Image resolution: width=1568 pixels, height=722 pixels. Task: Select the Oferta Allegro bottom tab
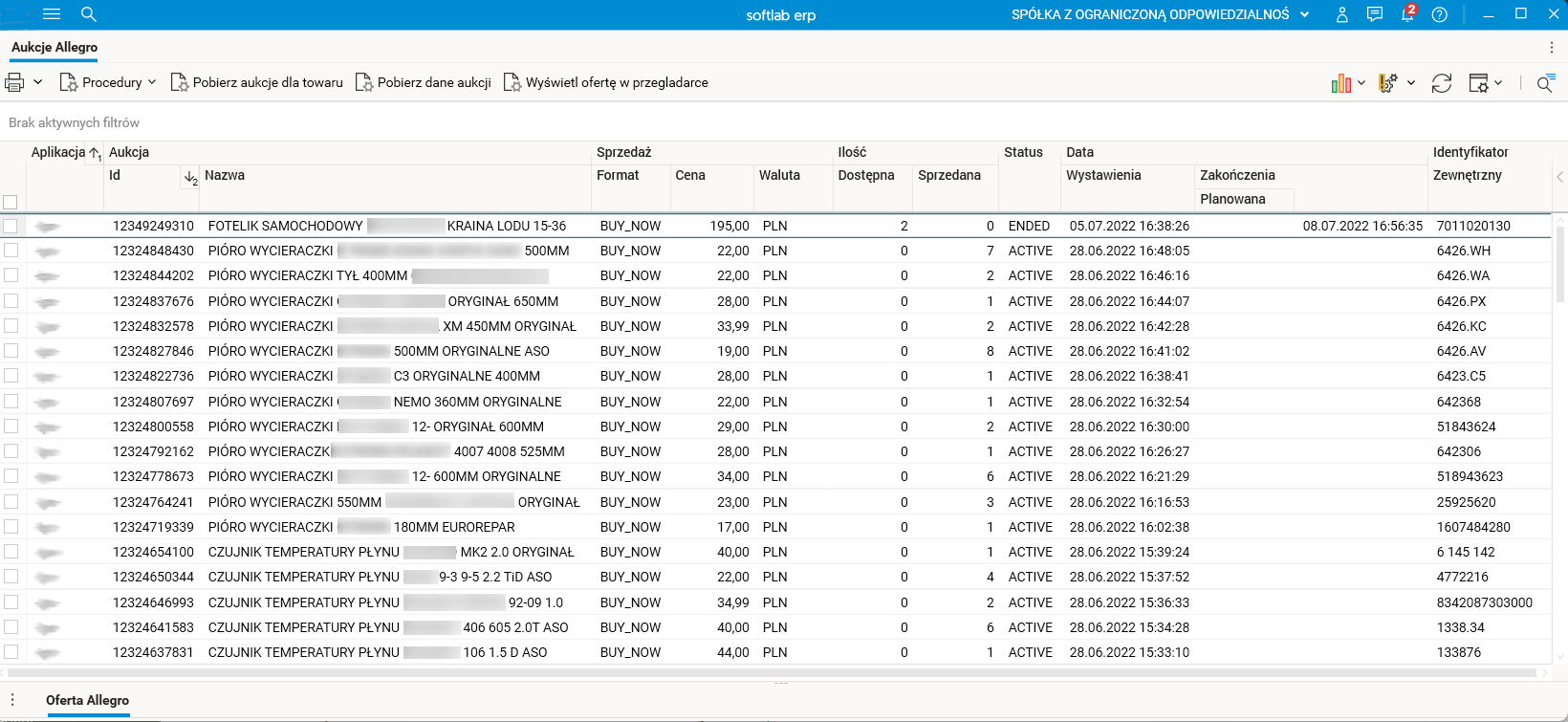87,700
